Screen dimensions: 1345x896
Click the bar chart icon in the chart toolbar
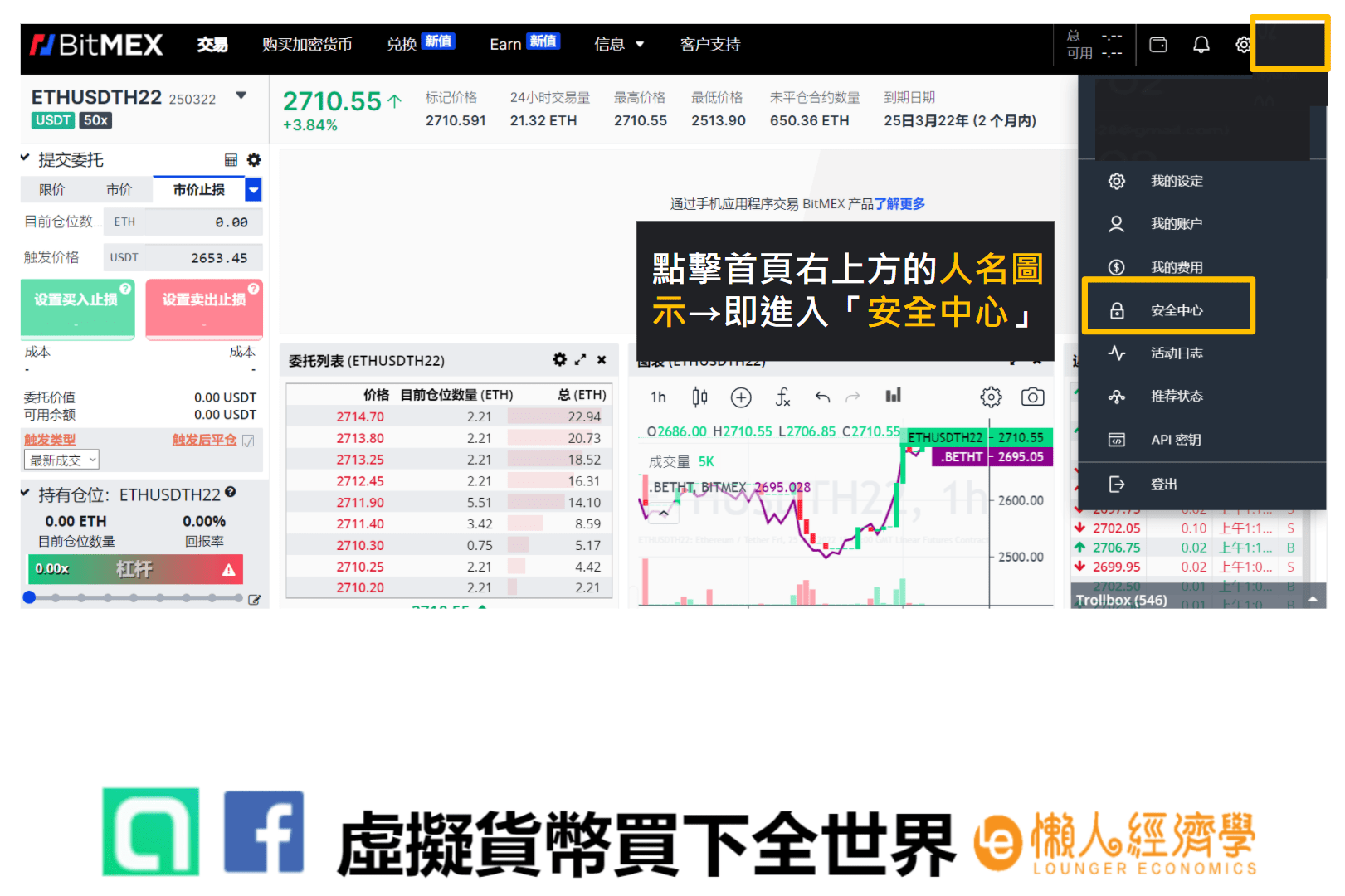[893, 396]
